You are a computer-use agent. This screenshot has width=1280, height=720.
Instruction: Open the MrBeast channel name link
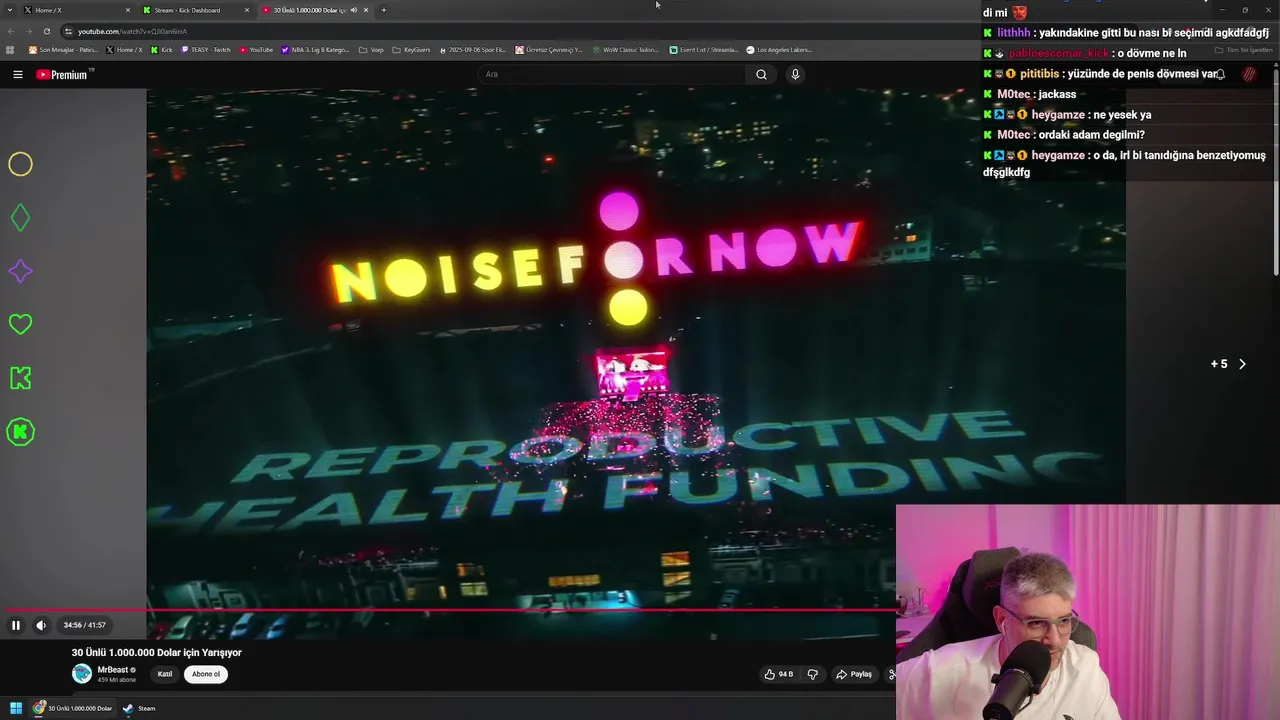pyautogui.click(x=113, y=670)
